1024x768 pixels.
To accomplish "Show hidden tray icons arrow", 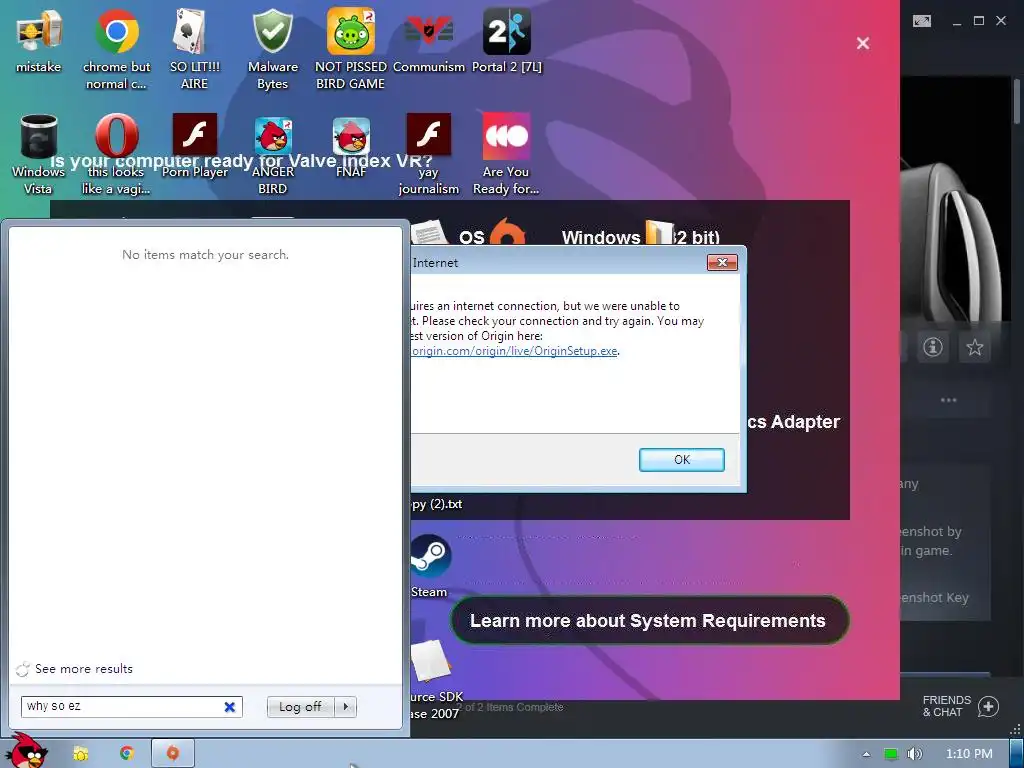I will click(x=866, y=754).
